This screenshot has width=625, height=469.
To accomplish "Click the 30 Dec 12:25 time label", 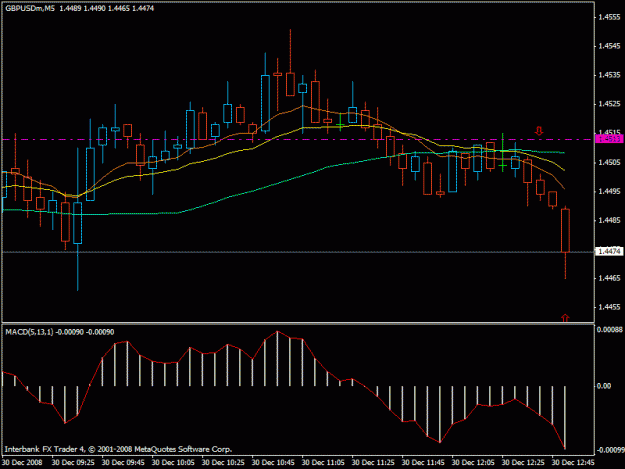I will pos(523,463).
